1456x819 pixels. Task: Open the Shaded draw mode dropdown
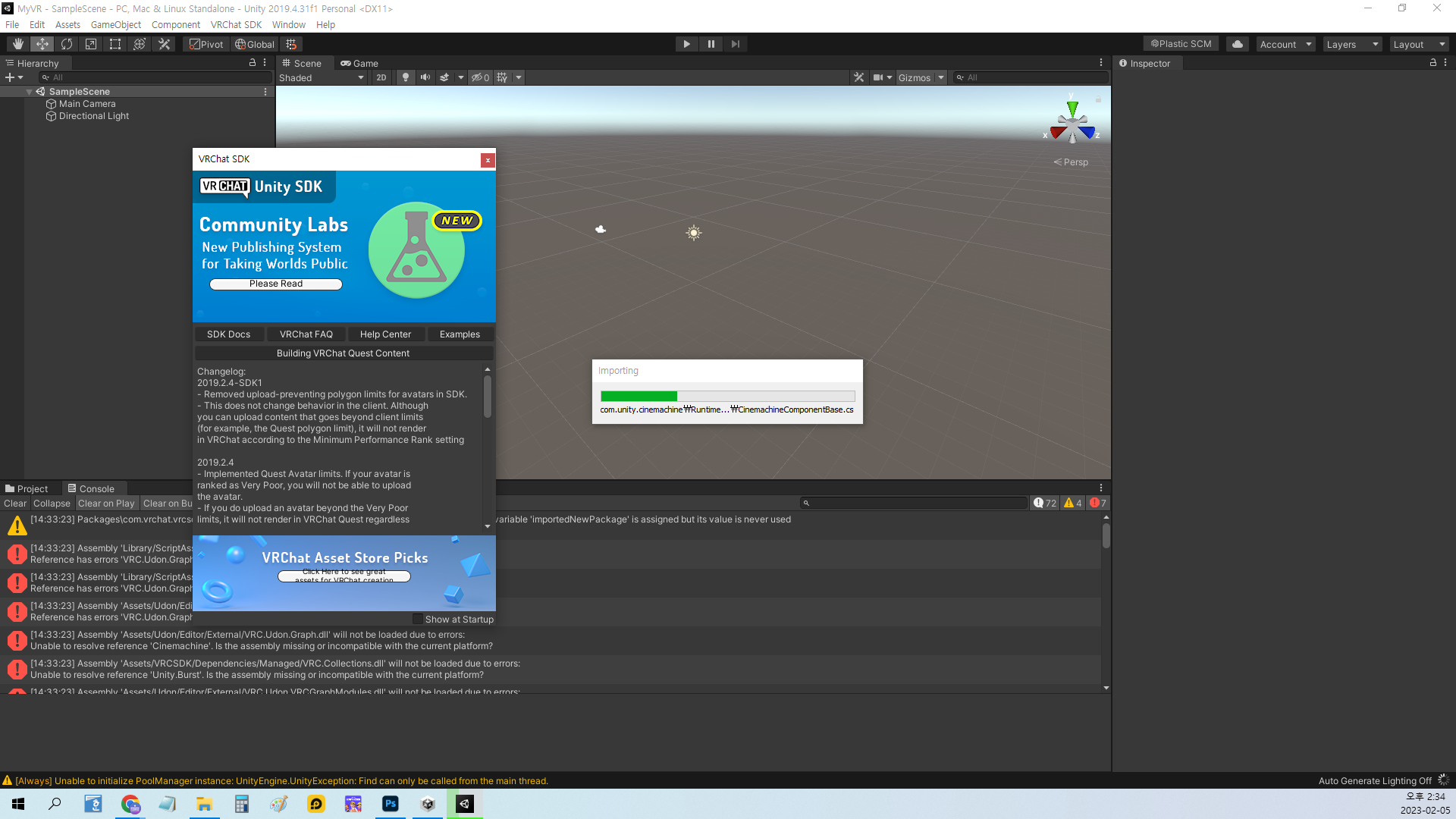pos(322,77)
